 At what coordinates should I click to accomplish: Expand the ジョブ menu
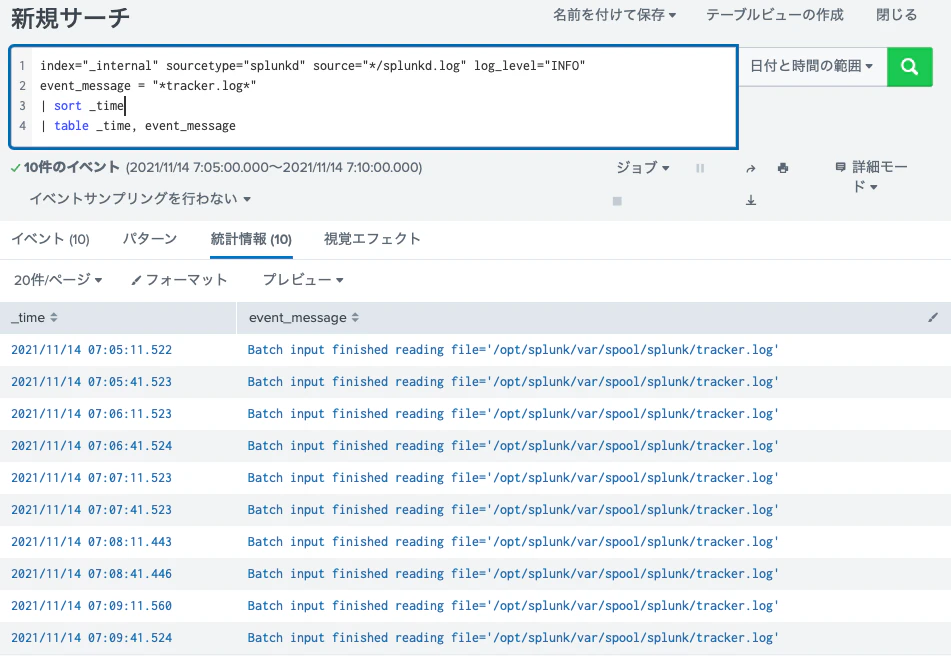point(642,167)
